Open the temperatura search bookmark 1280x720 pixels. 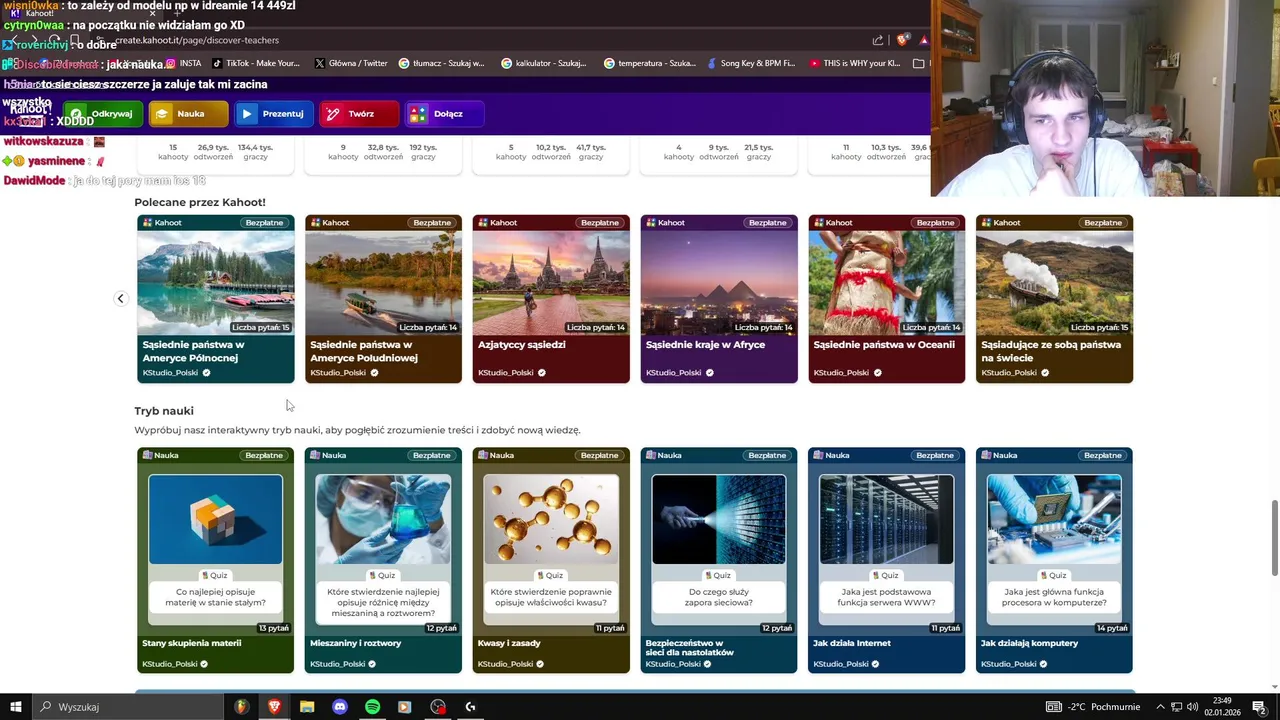tap(650, 63)
